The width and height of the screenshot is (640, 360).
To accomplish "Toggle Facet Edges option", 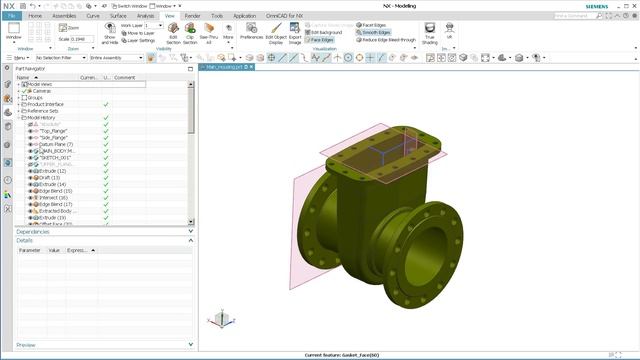I will click(371, 25).
